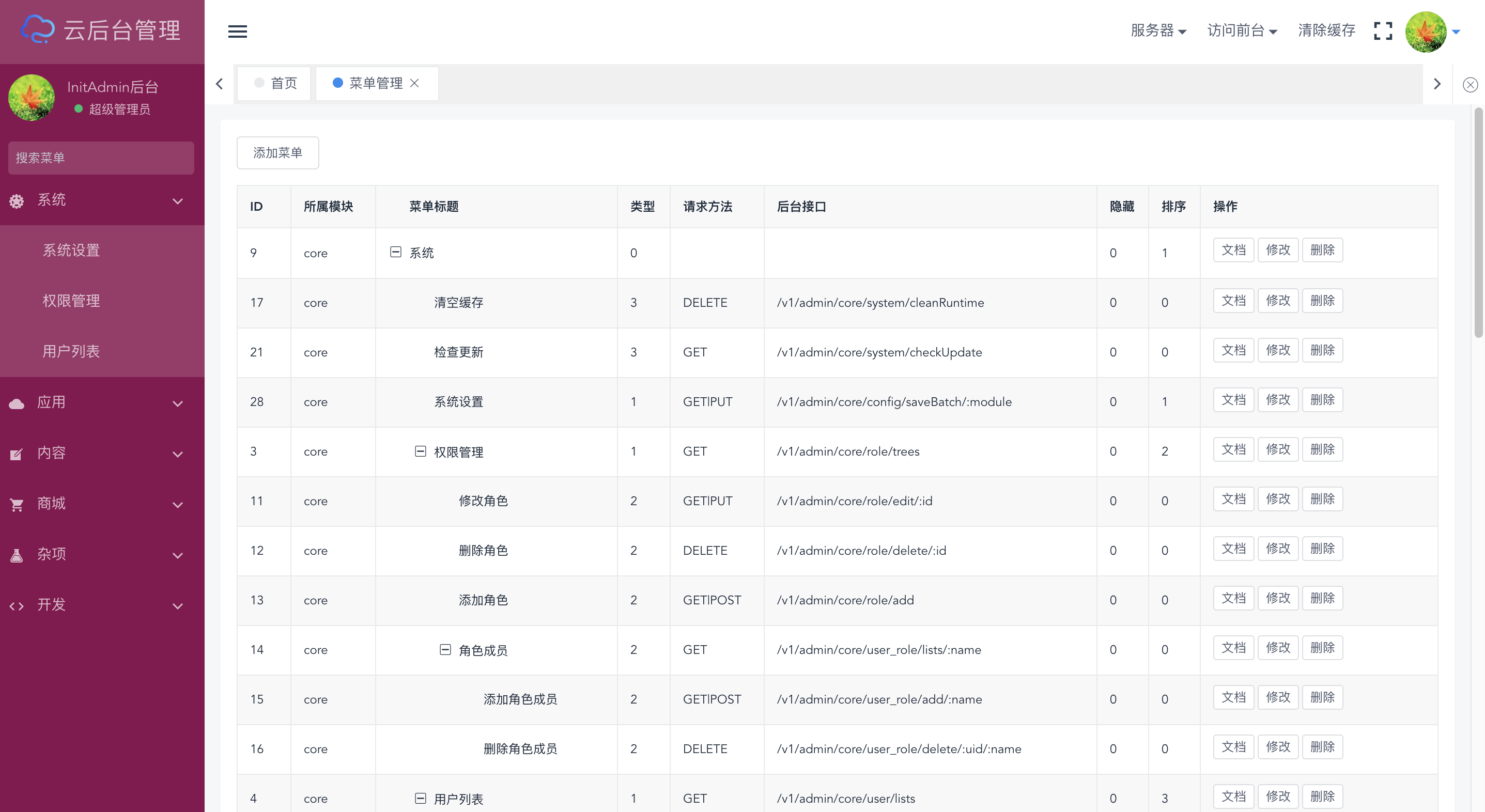Click the cloud logo in header
The height and width of the screenshot is (812, 1485).
click(x=38, y=29)
